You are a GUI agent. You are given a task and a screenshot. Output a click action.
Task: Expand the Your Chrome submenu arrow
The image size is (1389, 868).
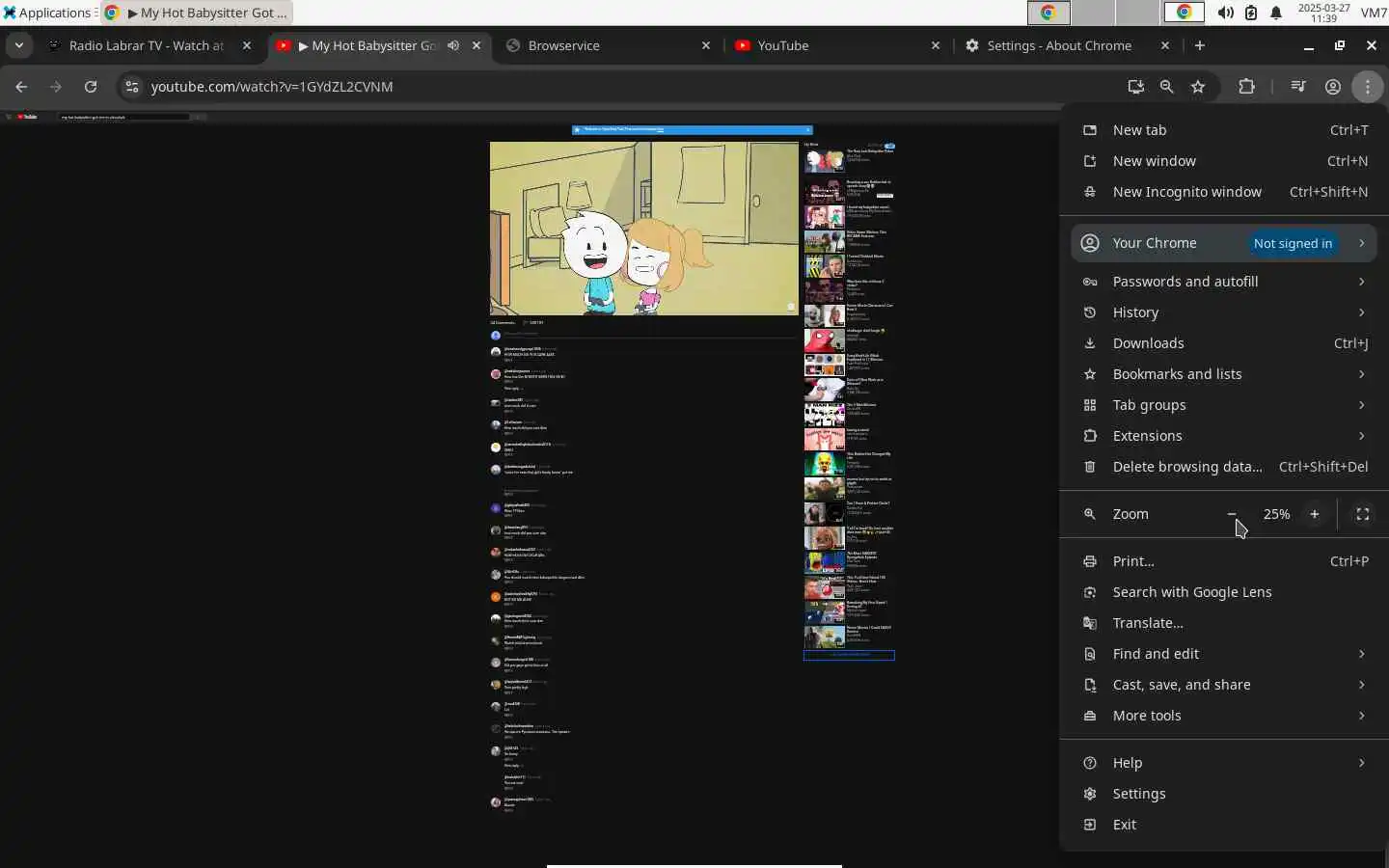point(1362,243)
